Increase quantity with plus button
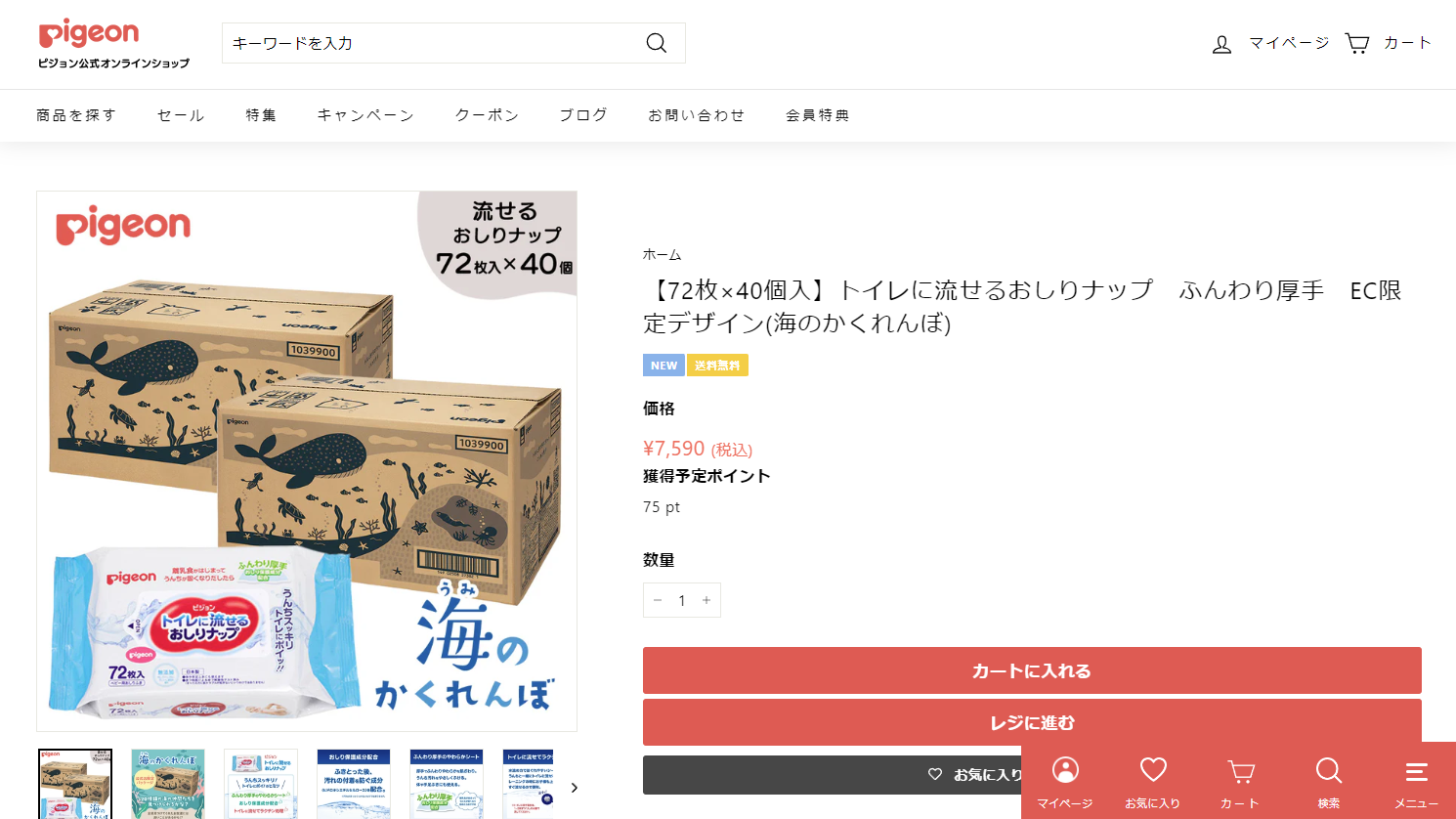1456x819 pixels. [707, 600]
